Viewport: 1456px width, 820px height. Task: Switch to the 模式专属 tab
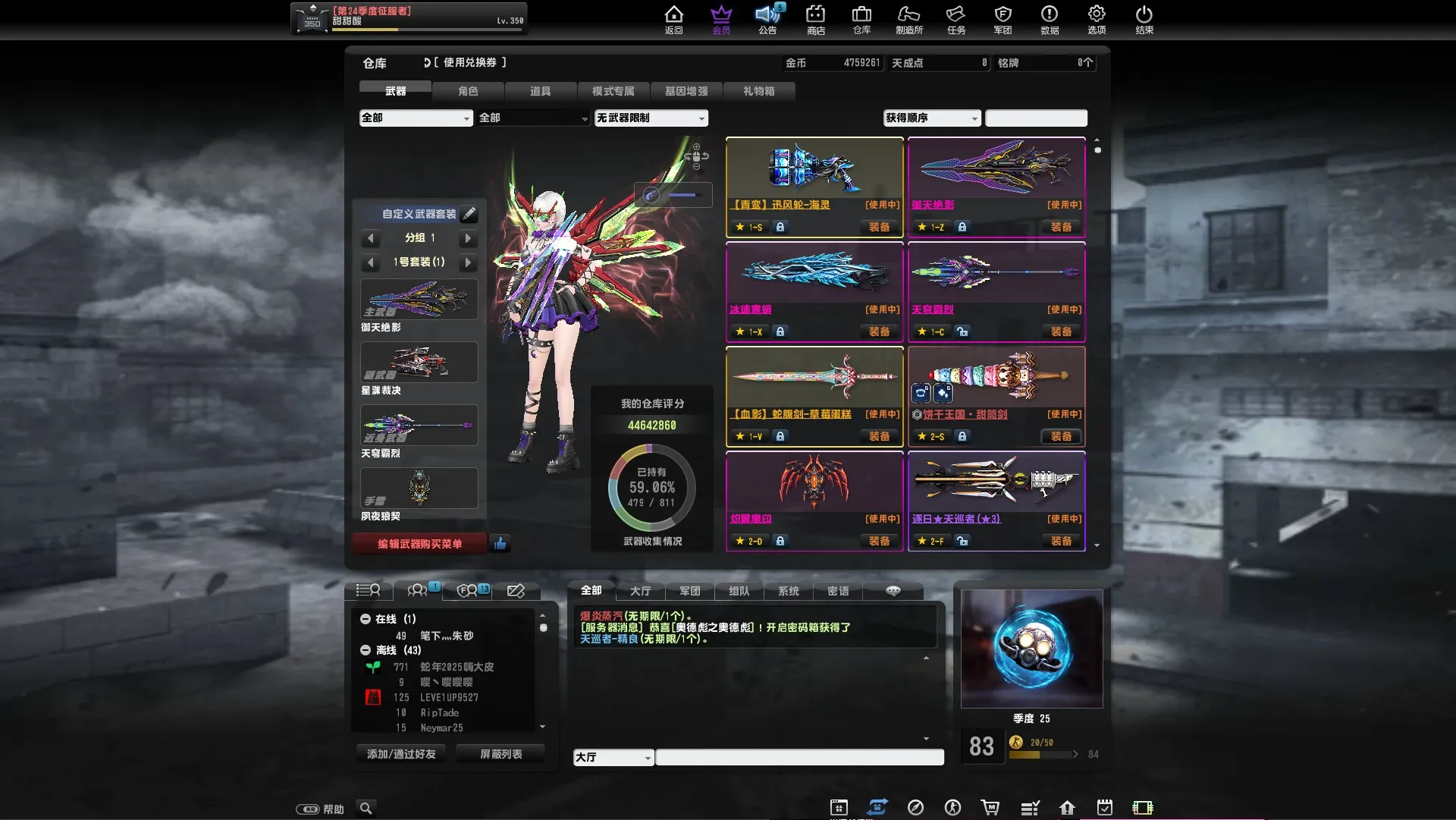[x=613, y=91]
